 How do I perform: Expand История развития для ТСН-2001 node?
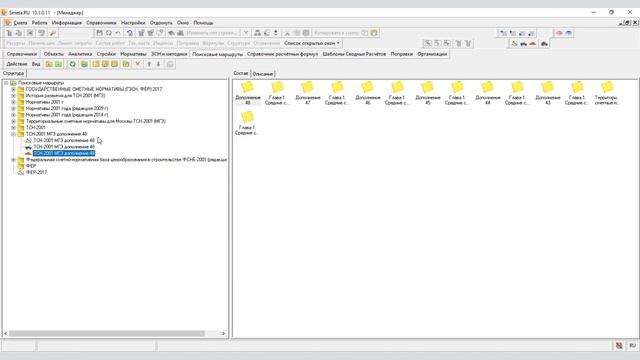pos(13,96)
